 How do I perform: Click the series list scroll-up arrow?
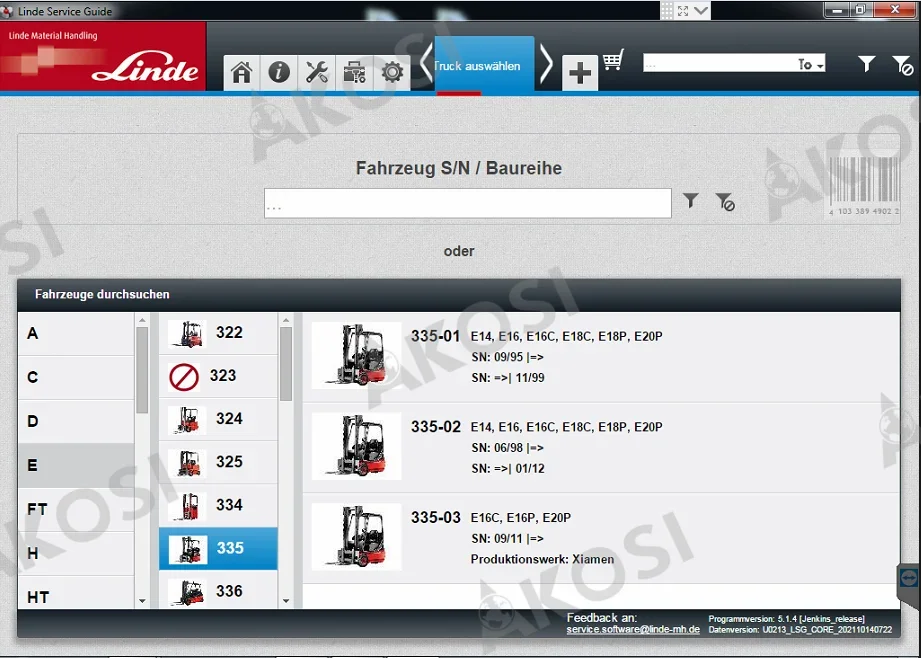click(286, 320)
